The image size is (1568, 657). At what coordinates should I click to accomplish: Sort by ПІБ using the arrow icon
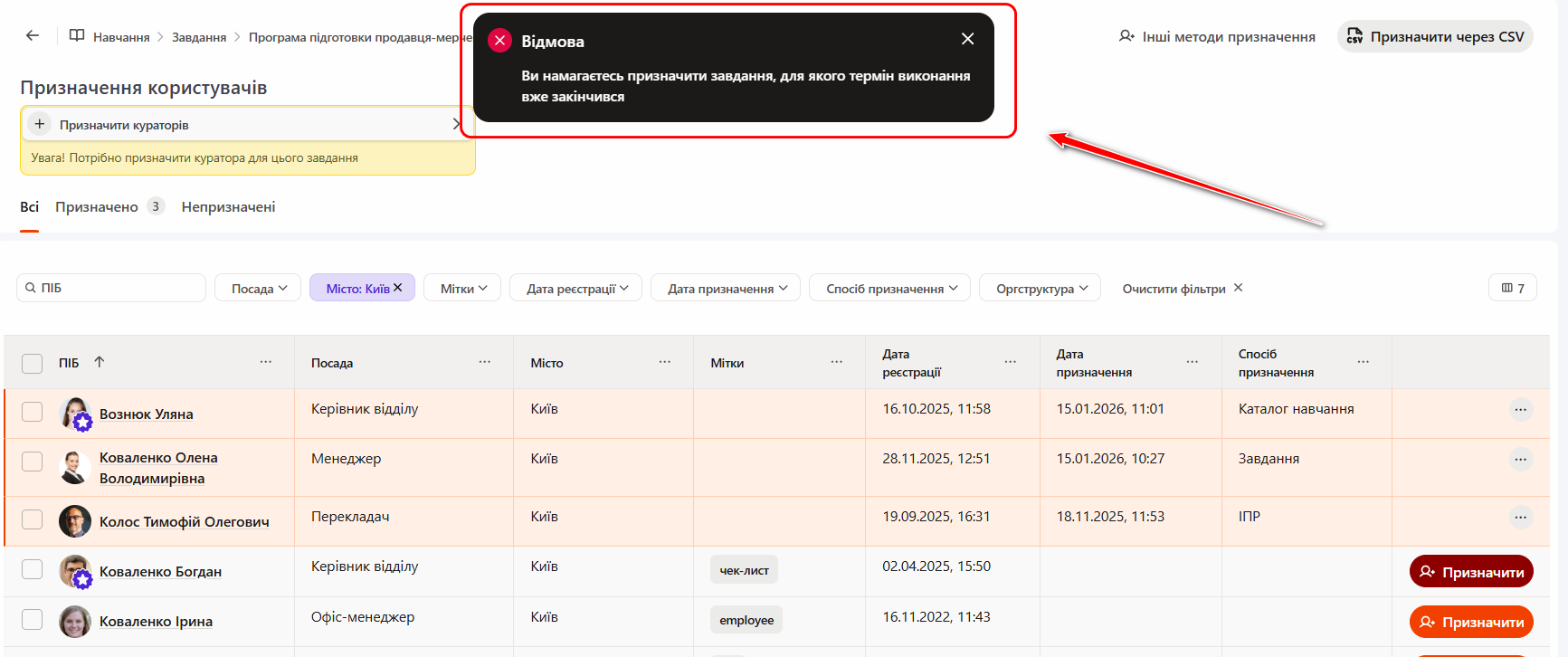click(x=100, y=362)
